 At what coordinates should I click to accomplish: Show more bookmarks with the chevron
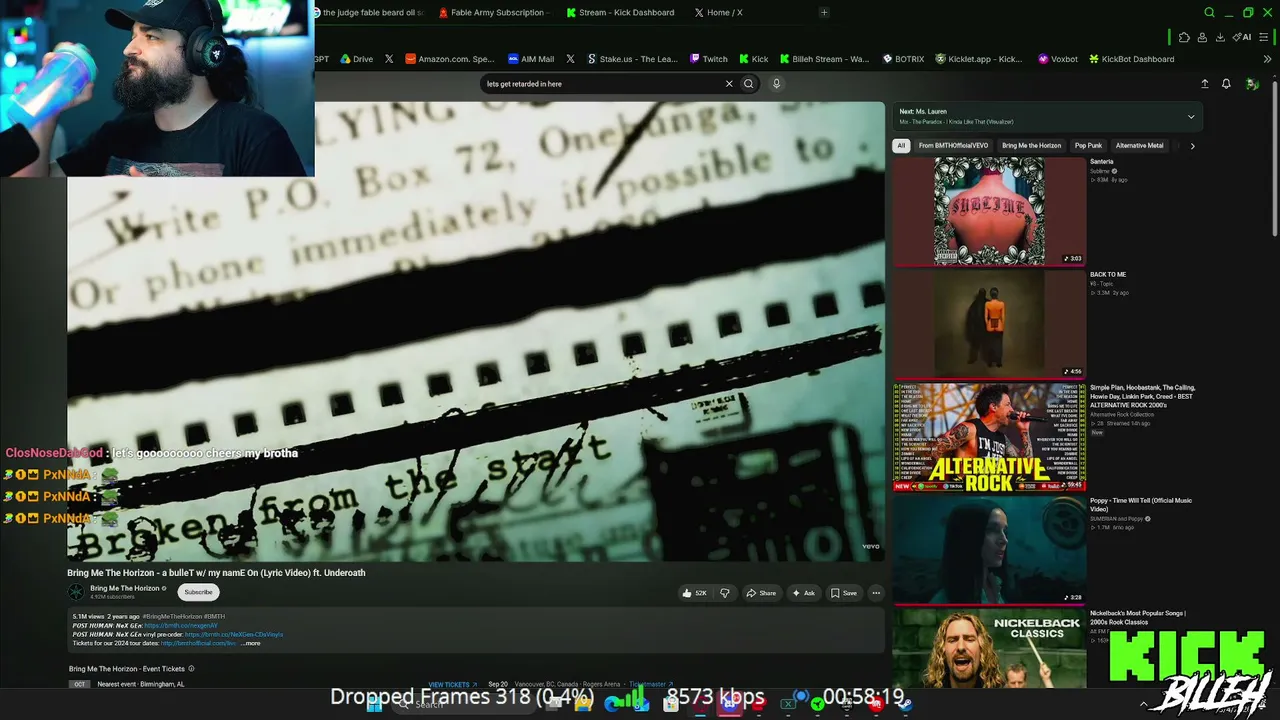coord(1267,59)
